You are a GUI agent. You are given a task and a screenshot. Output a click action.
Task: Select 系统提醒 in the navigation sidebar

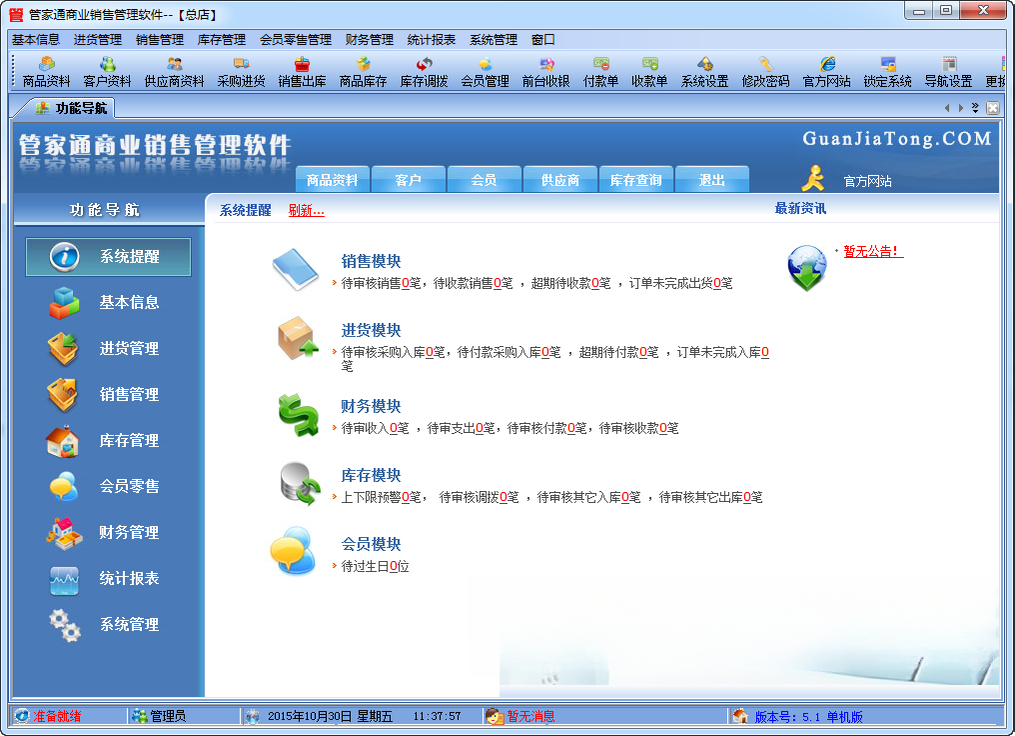tap(108, 256)
